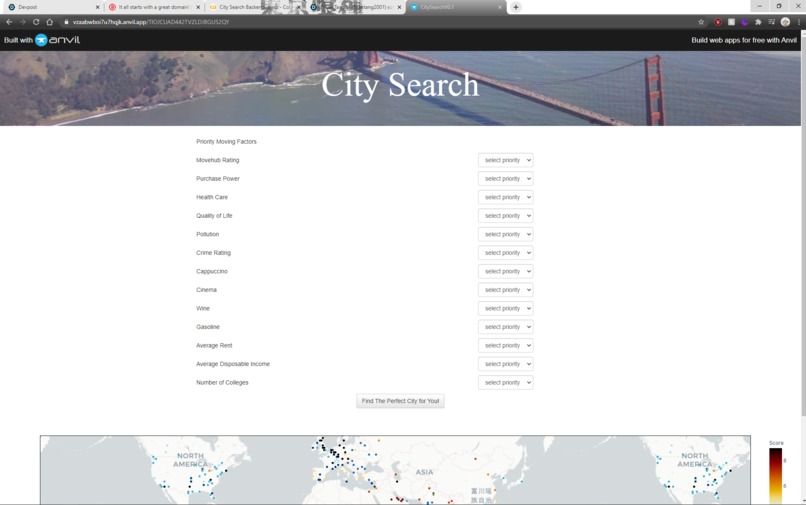The width and height of the screenshot is (806, 505).
Task: Close the Devpost tab
Action: pyautogui.click(x=98, y=7)
